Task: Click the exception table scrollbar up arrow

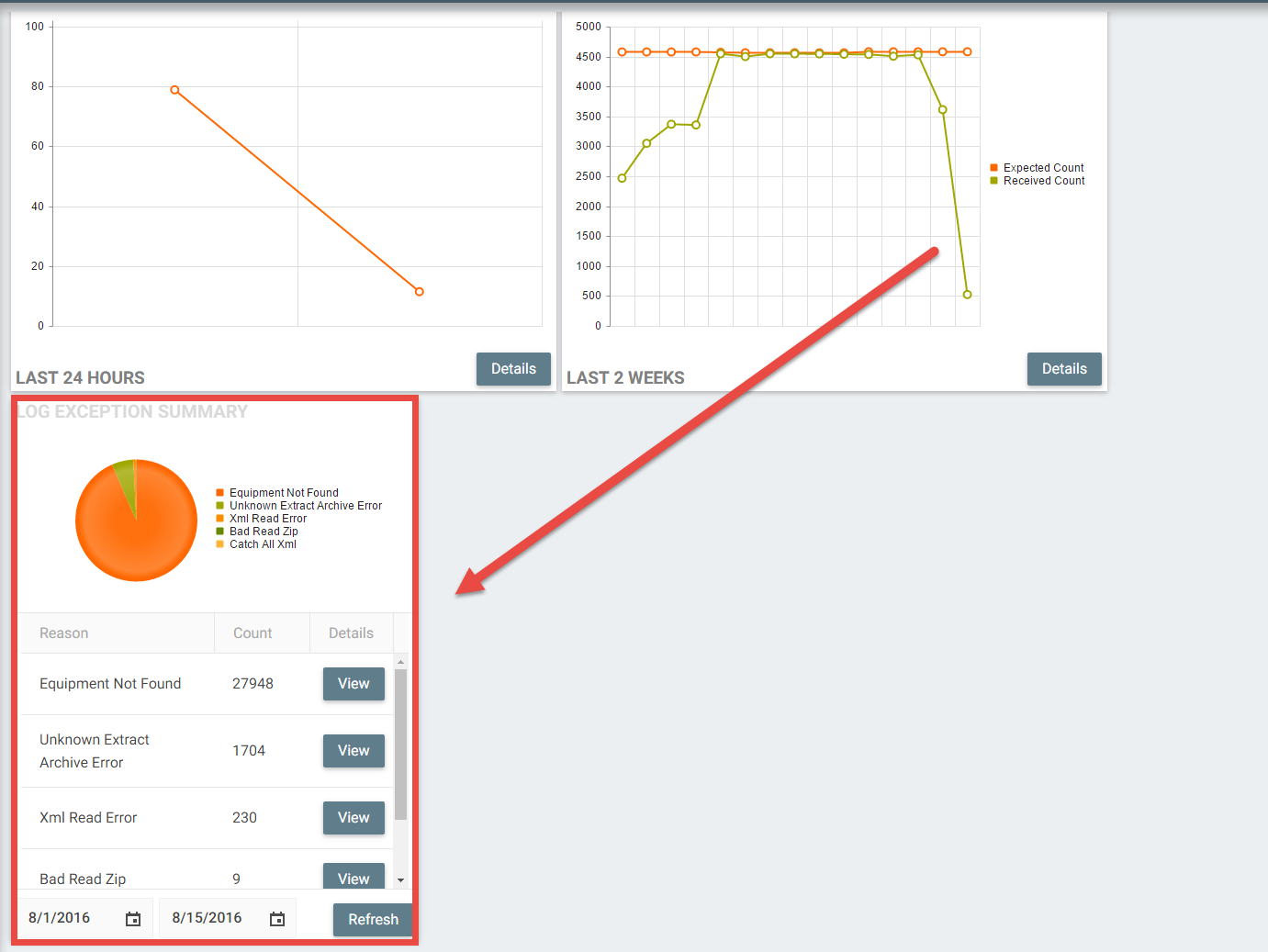Action: point(400,662)
